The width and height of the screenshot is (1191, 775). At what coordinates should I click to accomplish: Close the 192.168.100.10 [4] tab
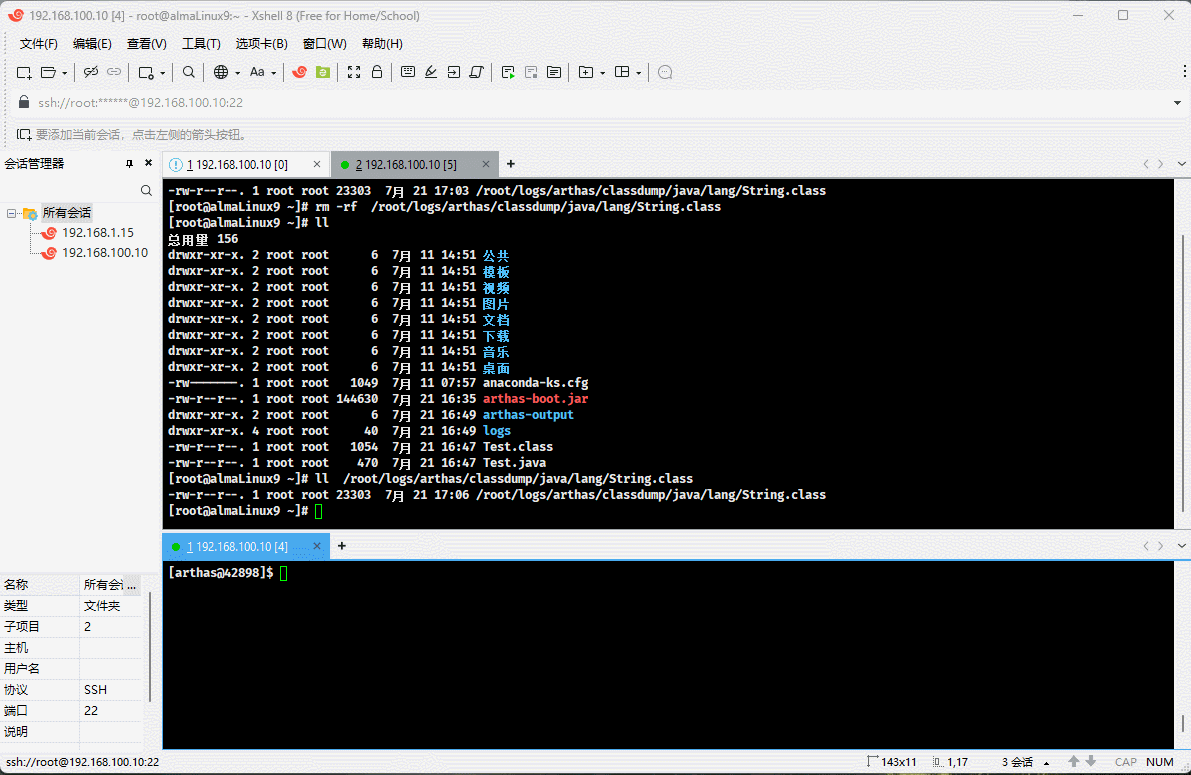pos(317,546)
